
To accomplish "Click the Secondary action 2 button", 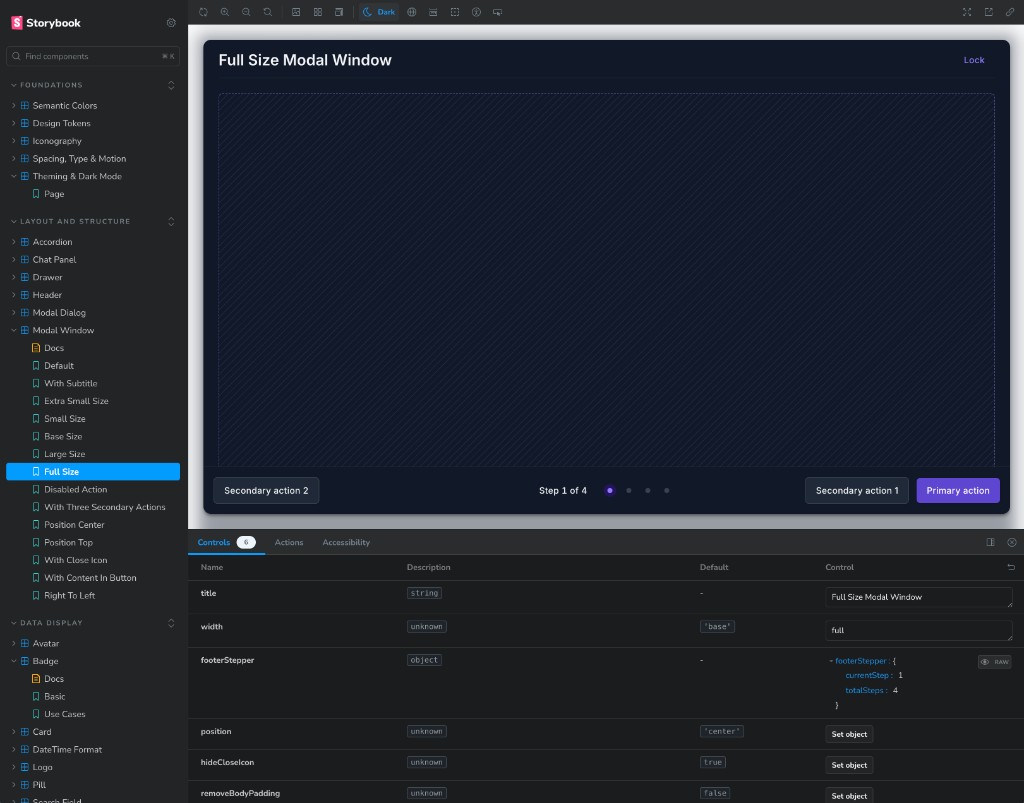I will tap(266, 490).
